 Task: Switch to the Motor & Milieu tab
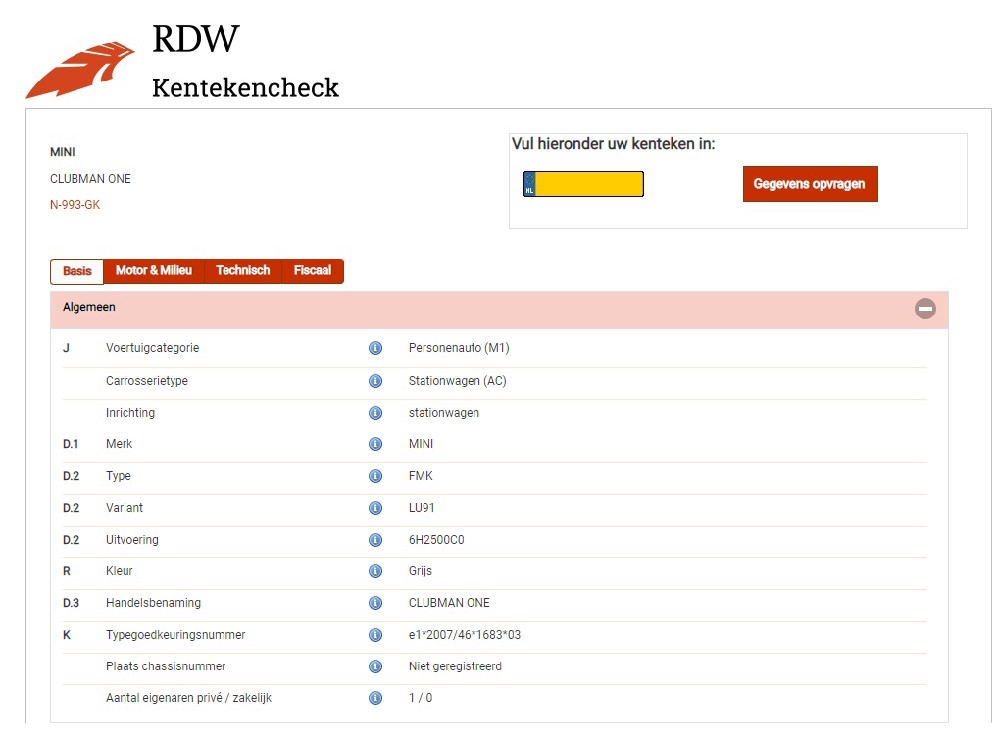click(154, 271)
